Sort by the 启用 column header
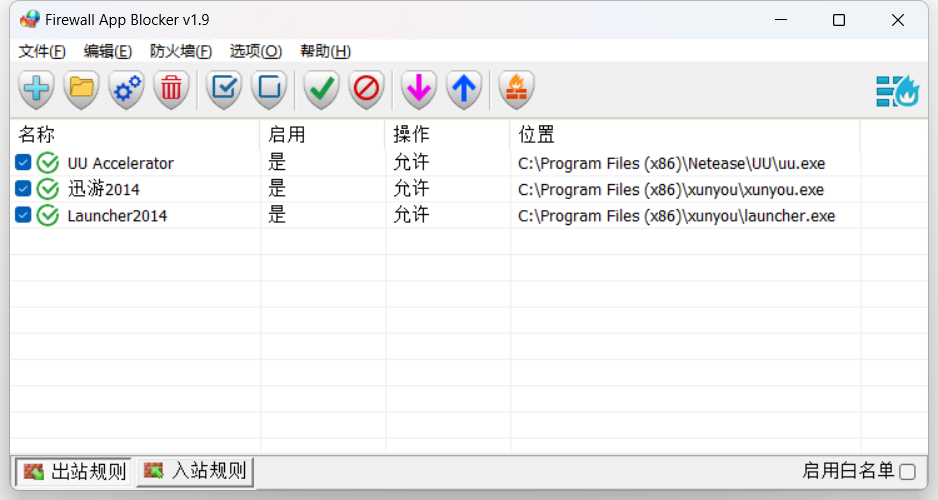This screenshot has height=500, width=938. pyautogui.click(x=322, y=135)
